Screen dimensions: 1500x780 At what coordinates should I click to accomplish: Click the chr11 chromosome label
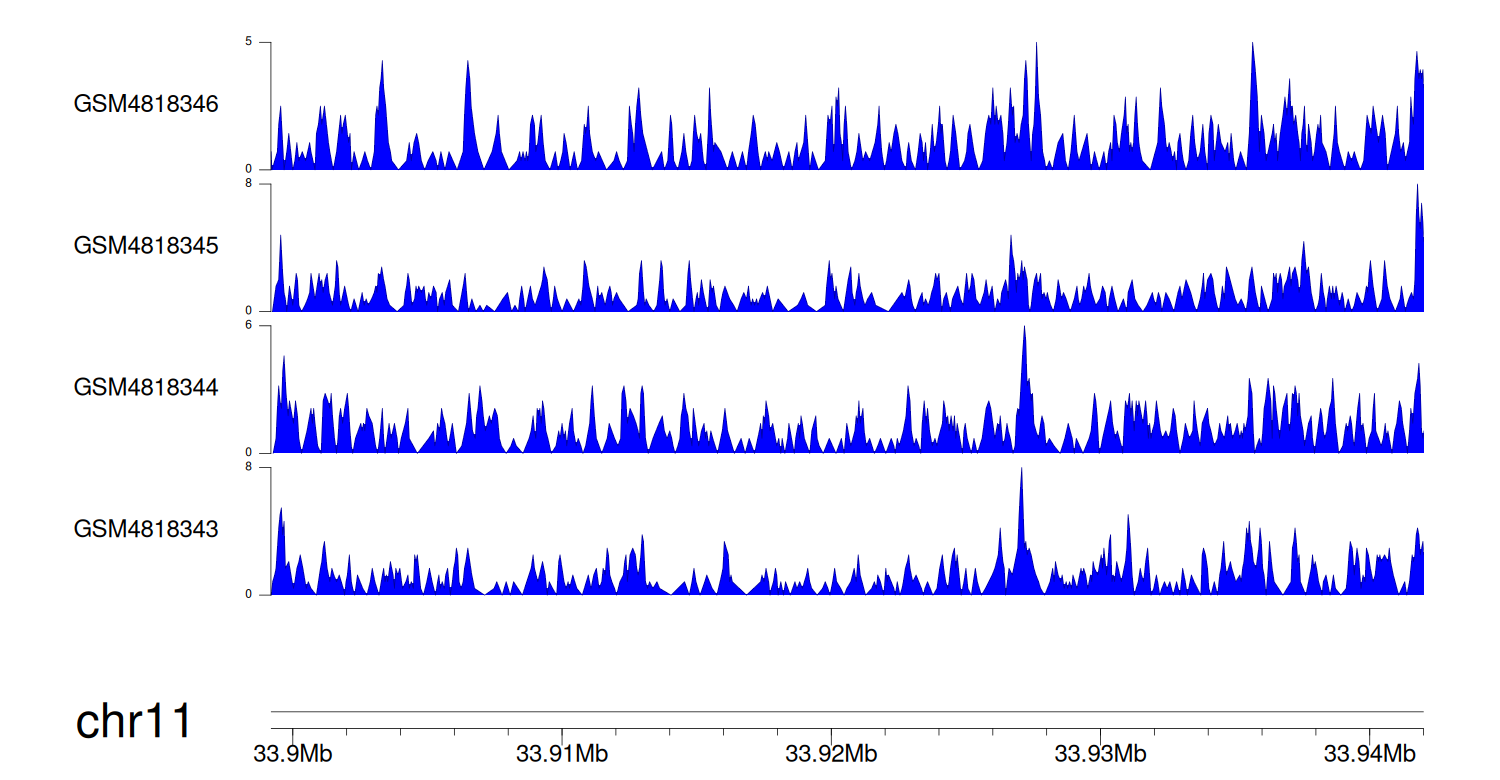click(134, 721)
